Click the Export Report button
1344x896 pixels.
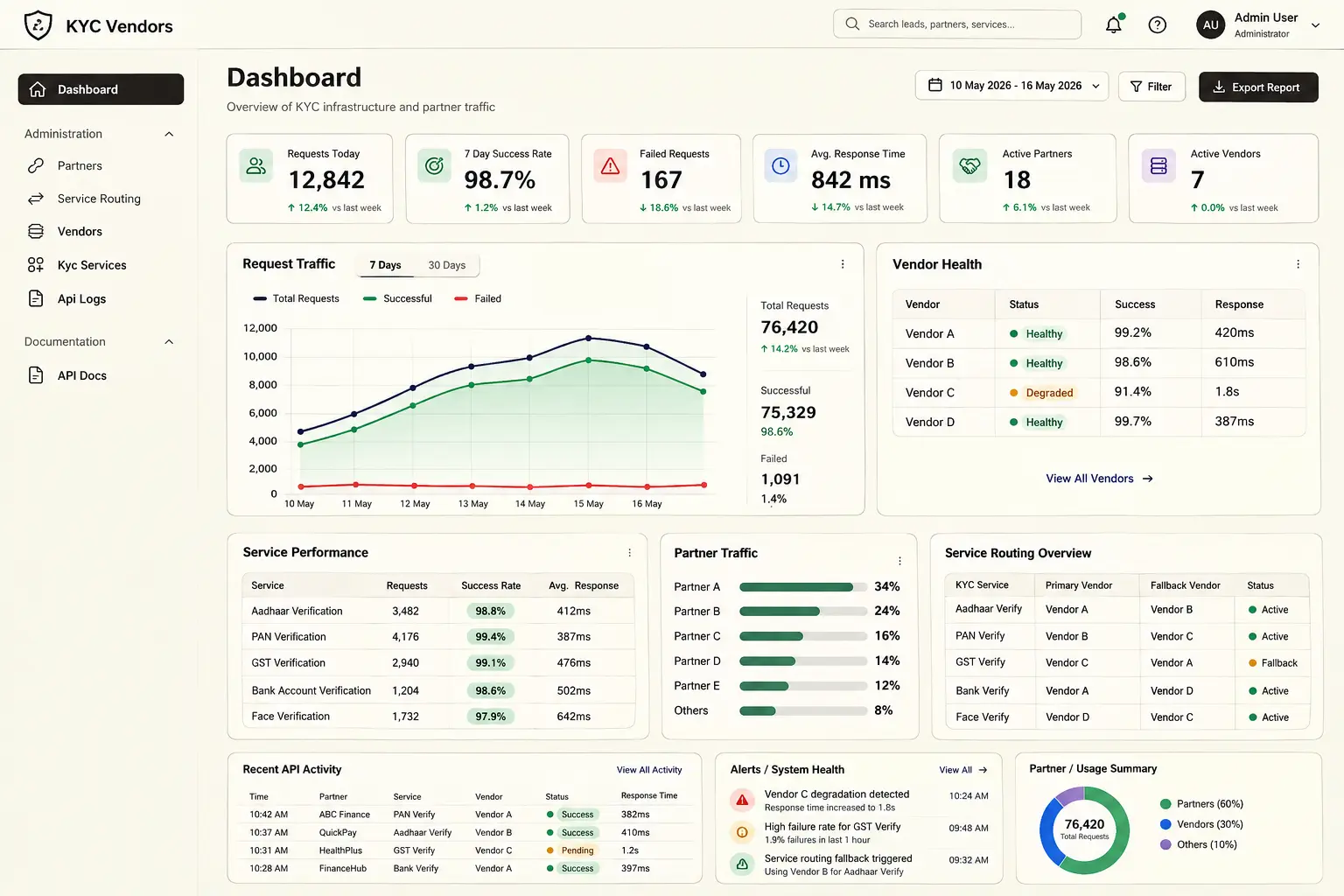click(x=1258, y=87)
